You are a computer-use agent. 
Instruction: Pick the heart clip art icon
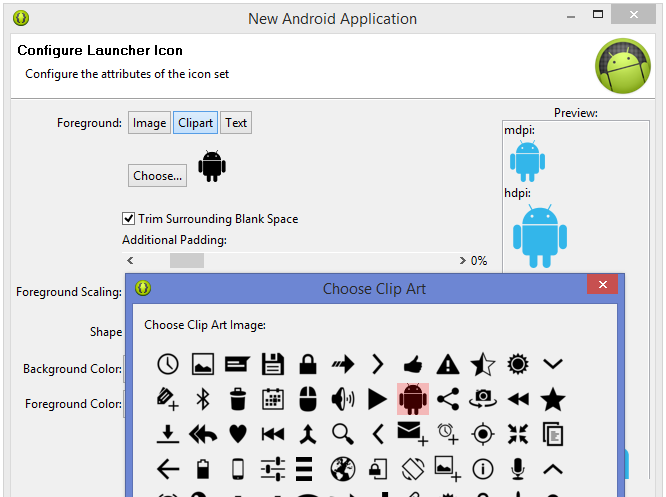click(x=238, y=434)
